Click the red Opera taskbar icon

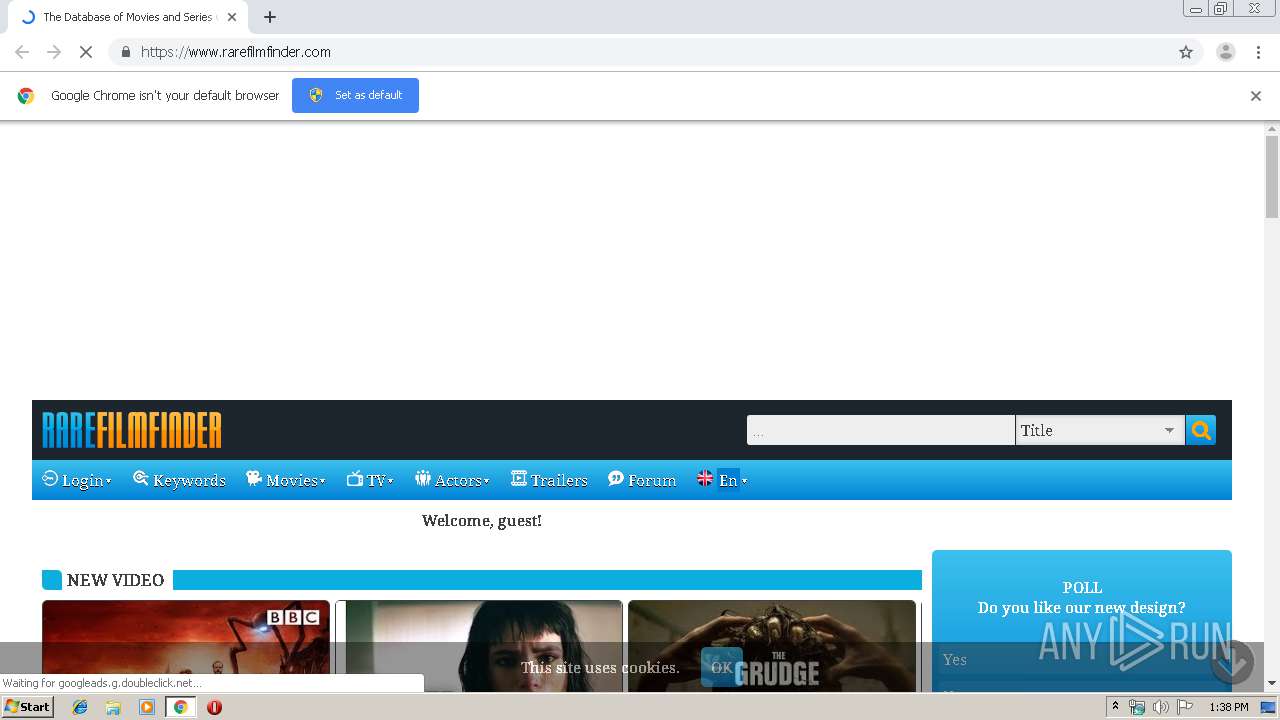pyautogui.click(x=214, y=707)
